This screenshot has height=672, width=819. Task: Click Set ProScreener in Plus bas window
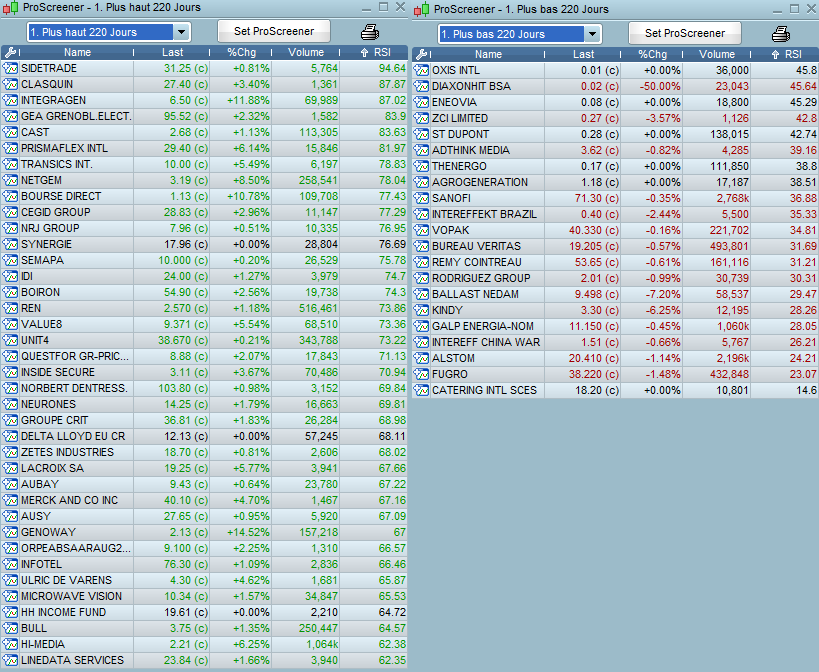pos(685,33)
